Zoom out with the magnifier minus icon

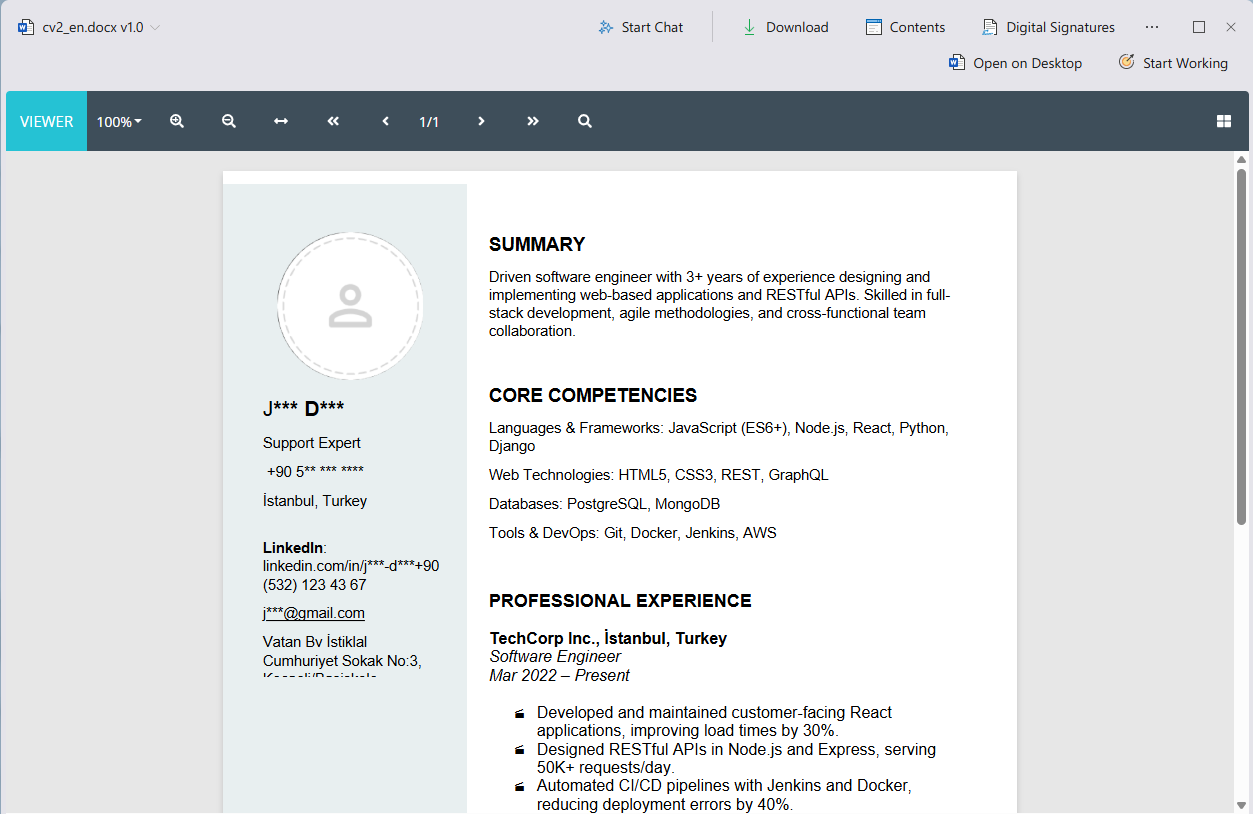[229, 121]
